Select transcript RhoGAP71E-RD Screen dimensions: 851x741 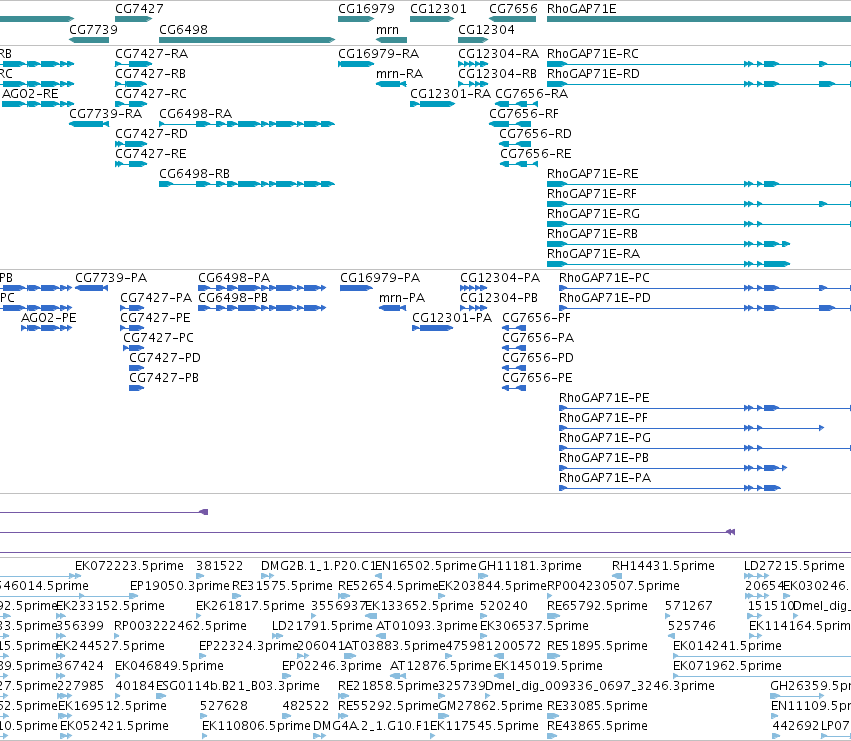click(x=593, y=74)
